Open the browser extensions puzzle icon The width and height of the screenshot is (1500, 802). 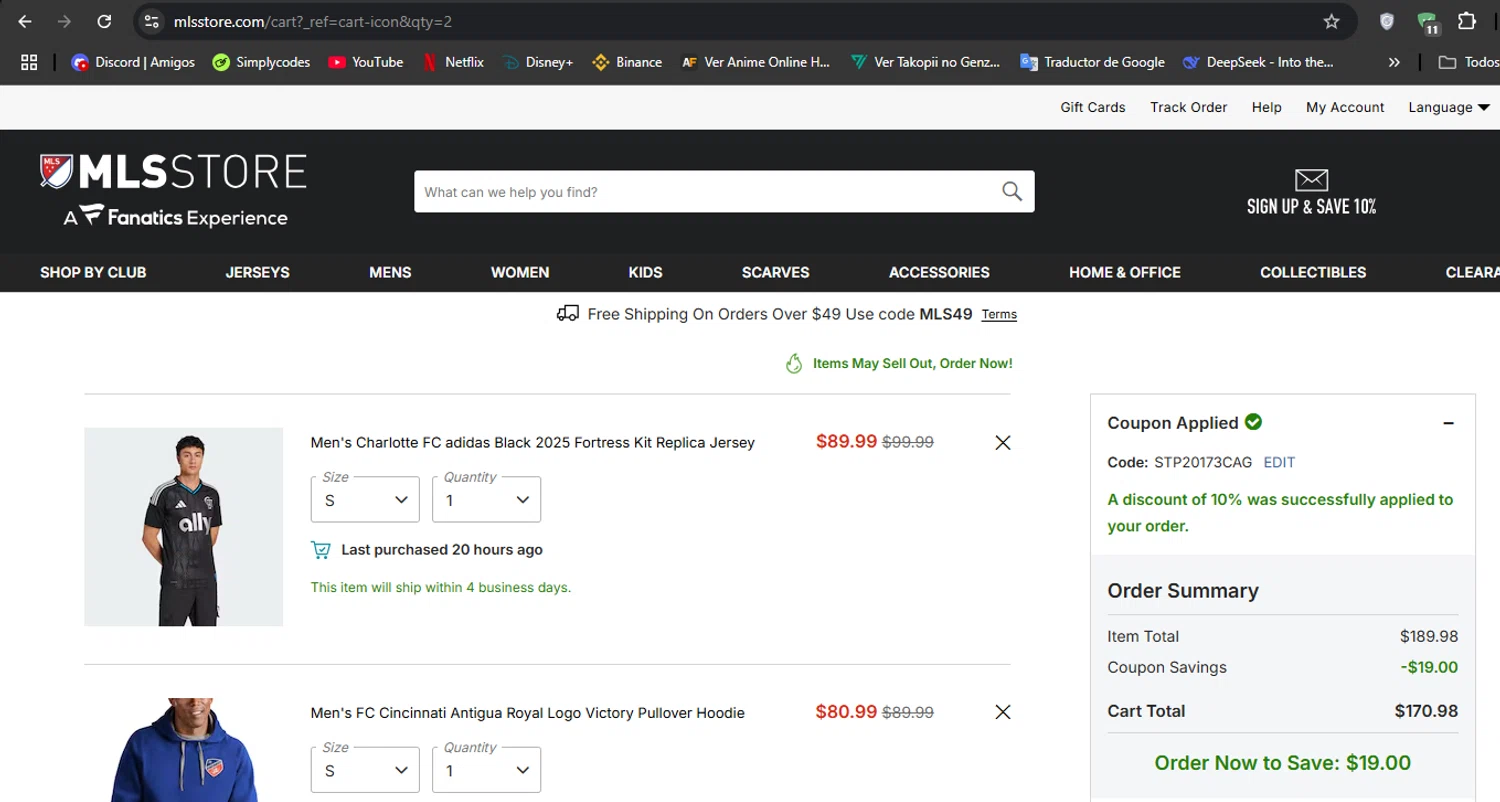click(1467, 22)
